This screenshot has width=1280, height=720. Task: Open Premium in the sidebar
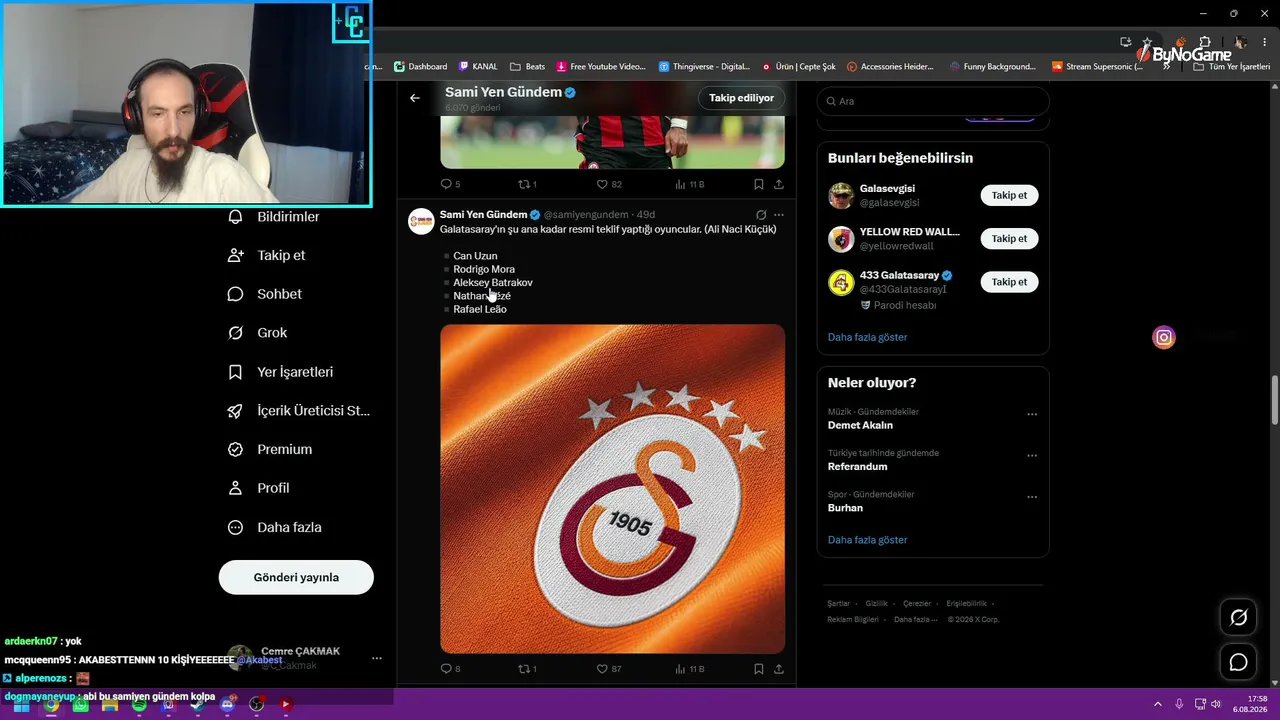(270, 450)
